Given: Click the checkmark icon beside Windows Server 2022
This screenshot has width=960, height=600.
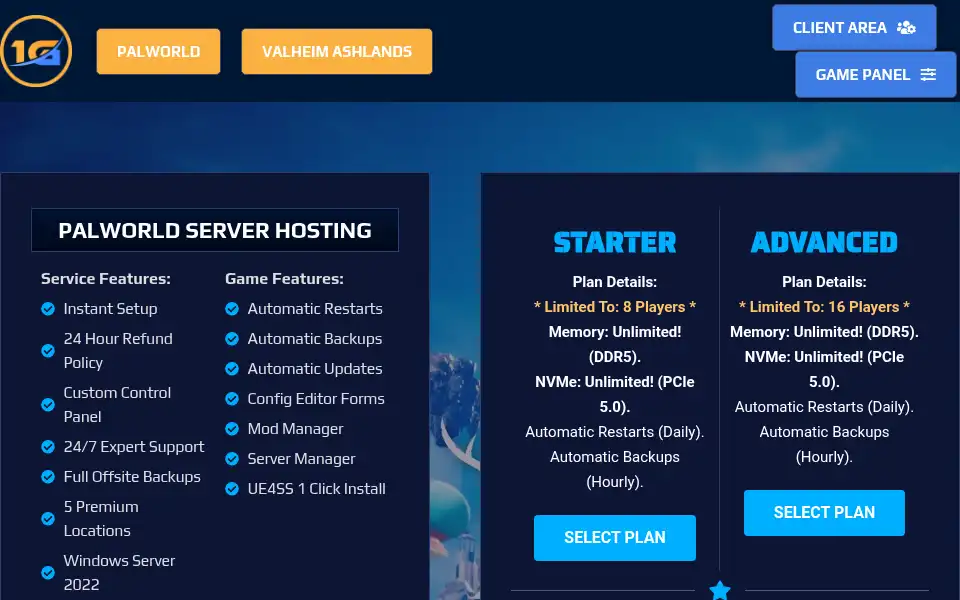Looking at the screenshot, I should (x=48, y=572).
